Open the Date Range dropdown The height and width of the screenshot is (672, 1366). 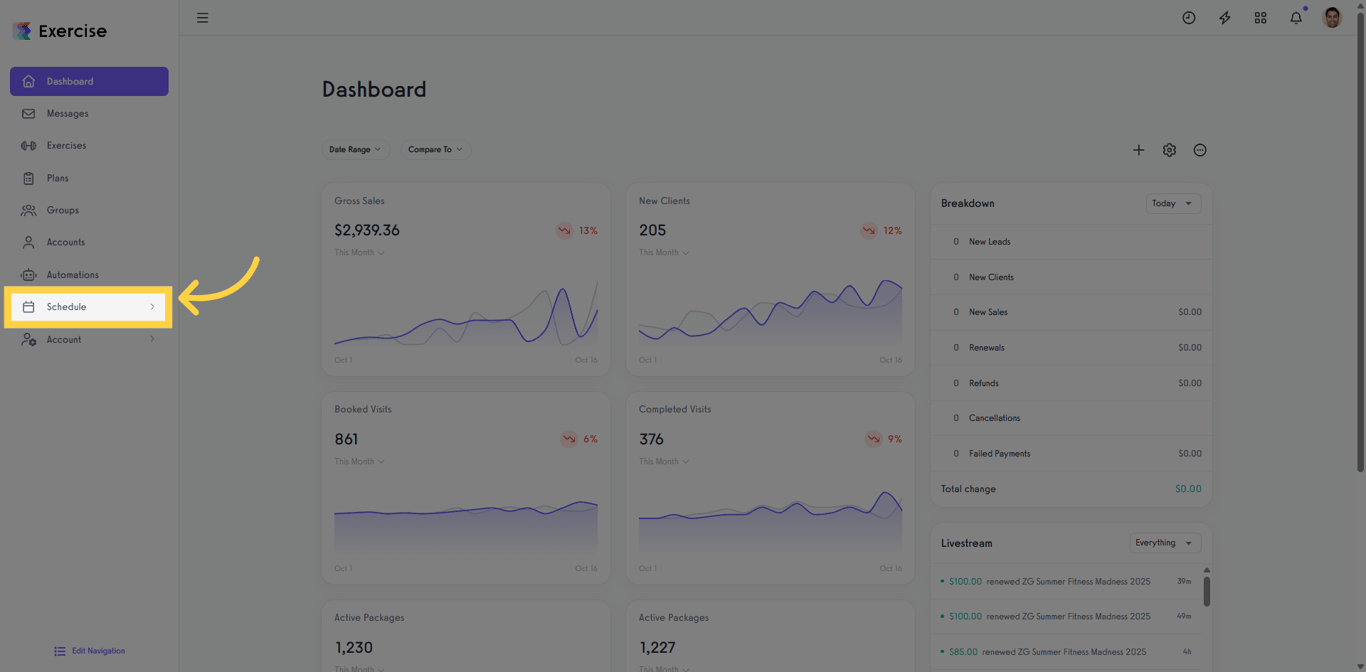pyautogui.click(x=356, y=149)
